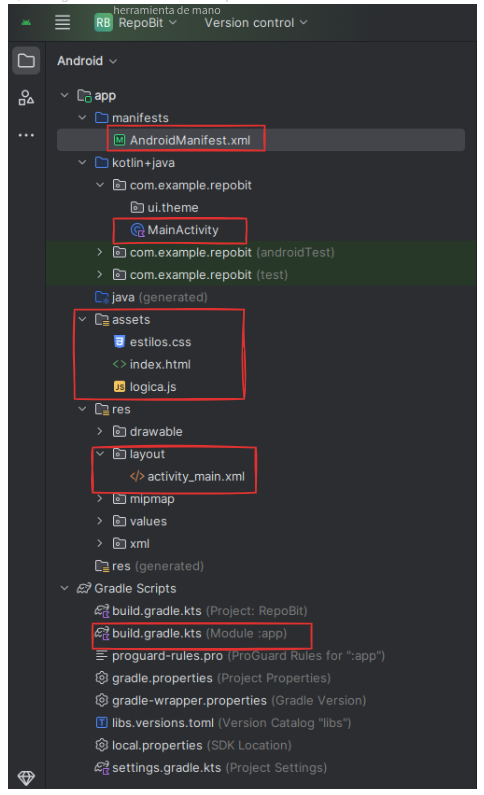Screen dimensions: 484x795
Task: Open the Project folder tool window icon
Action: pyautogui.click(x=26, y=61)
